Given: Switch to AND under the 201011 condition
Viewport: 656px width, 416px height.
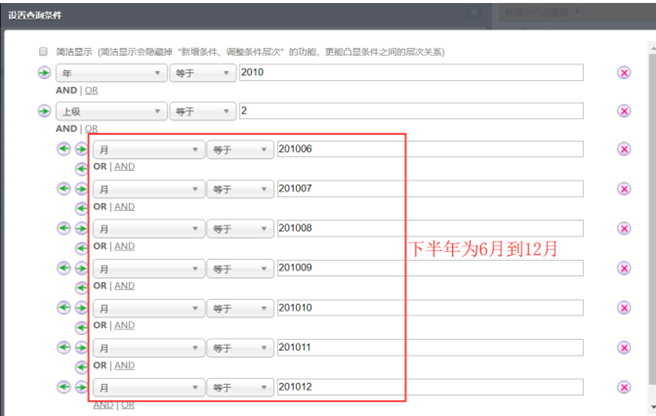Looking at the screenshot, I should tap(125, 365).
